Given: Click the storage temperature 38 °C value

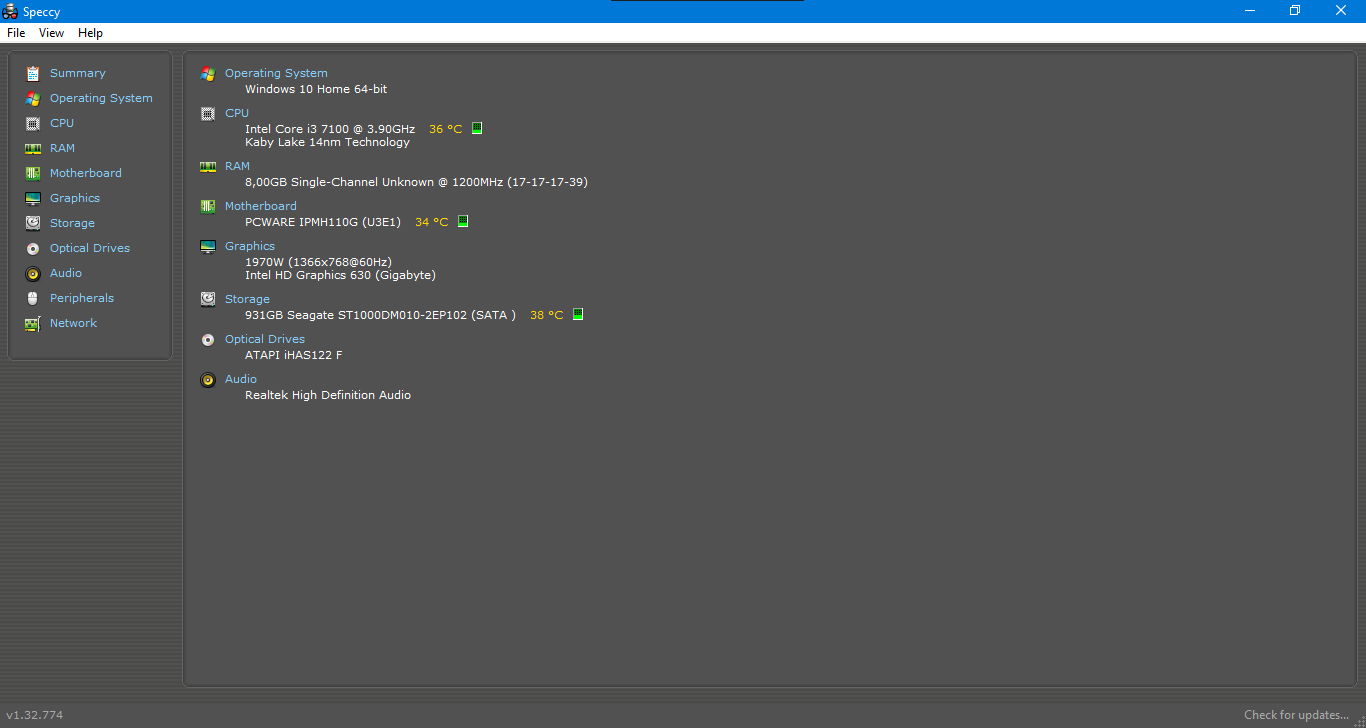Looking at the screenshot, I should coord(547,315).
